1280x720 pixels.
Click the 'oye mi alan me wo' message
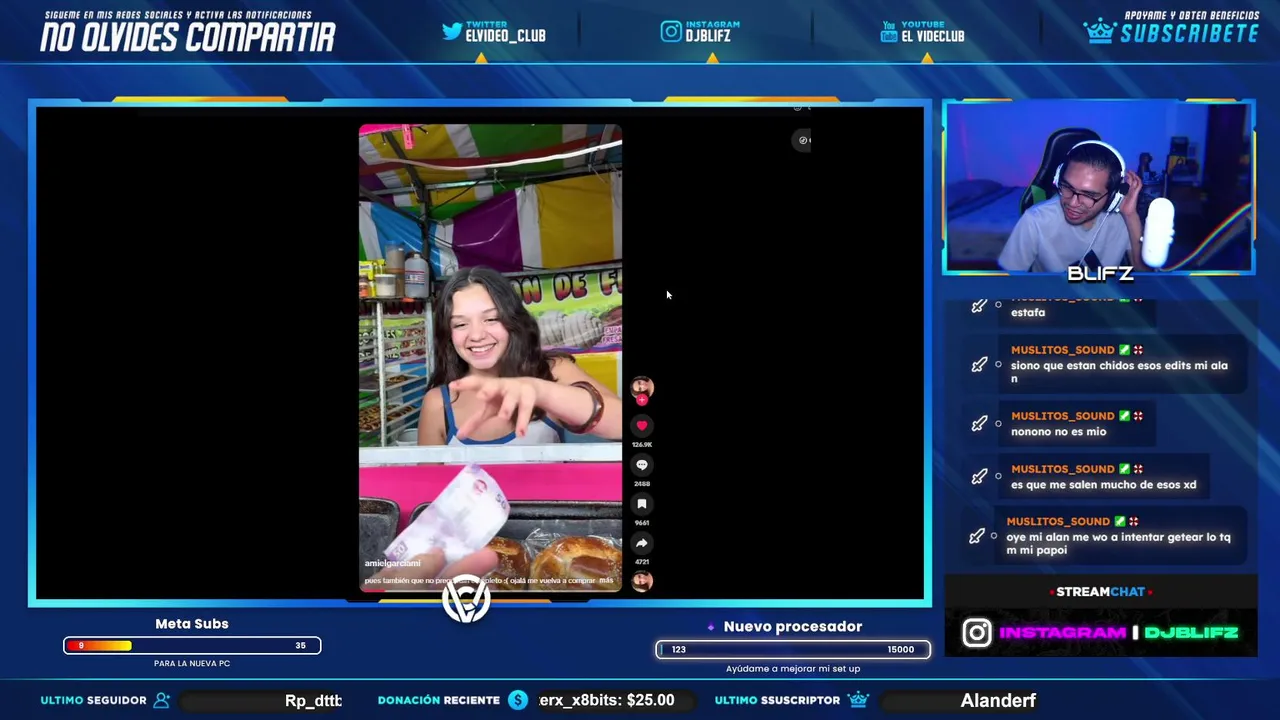pyautogui.click(x=1118, y=544)
